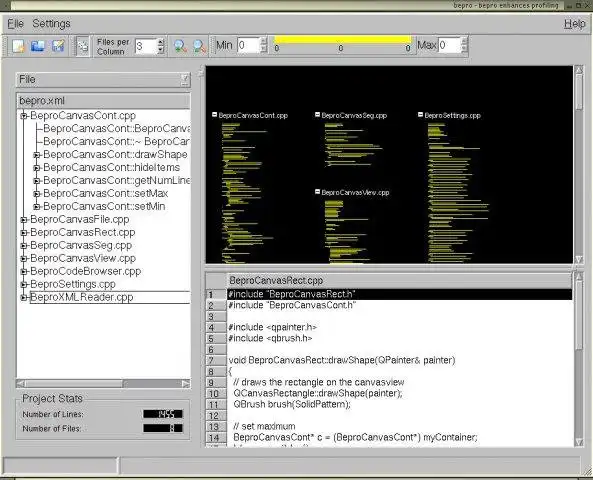Click the Files per Column input field
The width and height of the screenshot is (593, 480).
click(x=146, y=46)
